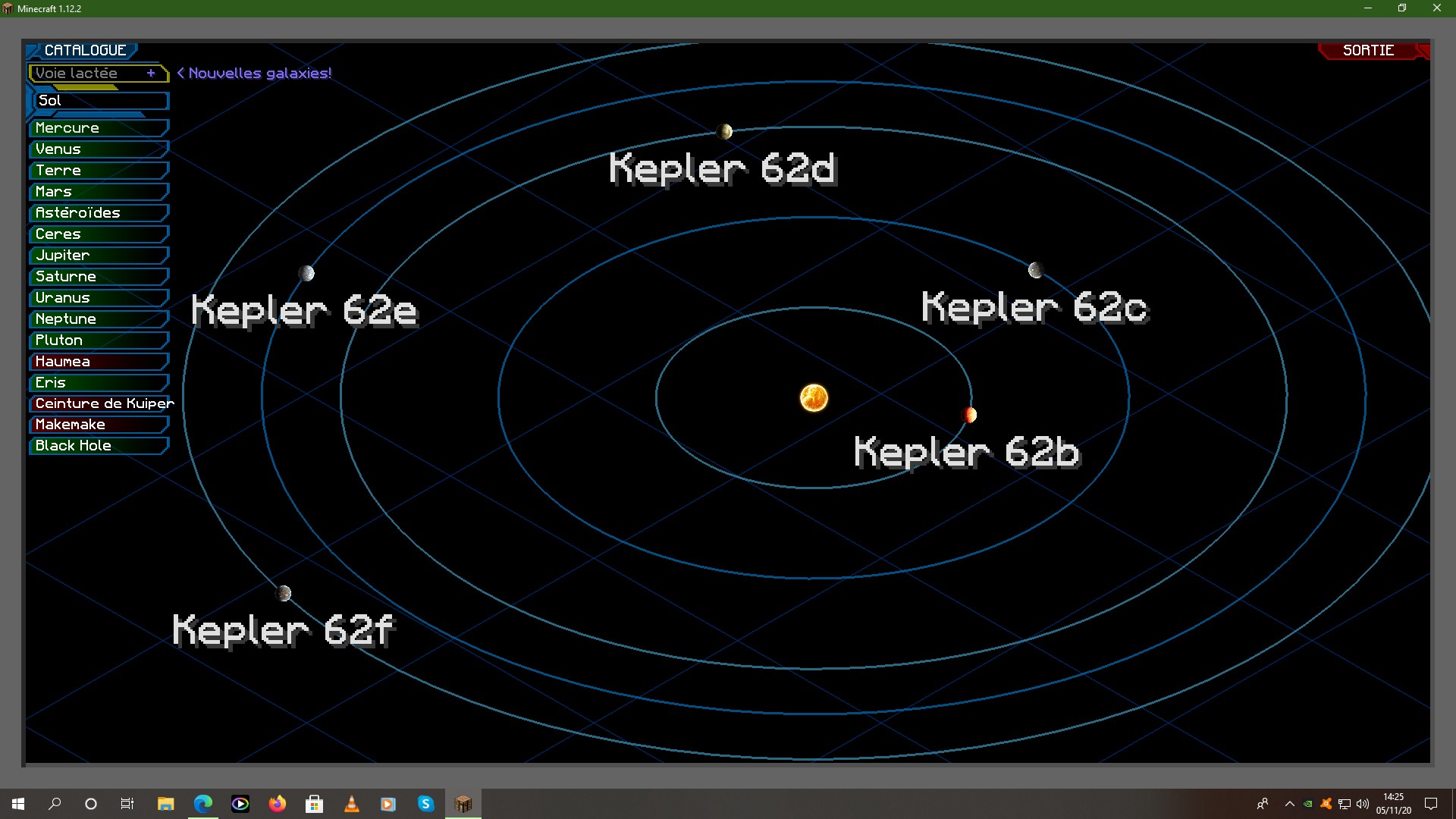Show hidden system tray icons
This screenshot has height=819, width=1456.
pyautogui.click(x=1289, y=804)
